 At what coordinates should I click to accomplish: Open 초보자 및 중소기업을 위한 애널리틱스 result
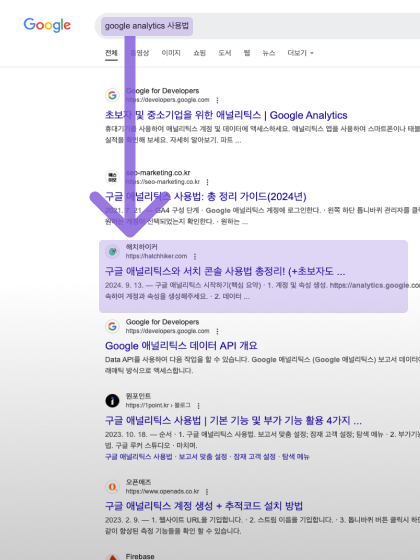[226, 115]
